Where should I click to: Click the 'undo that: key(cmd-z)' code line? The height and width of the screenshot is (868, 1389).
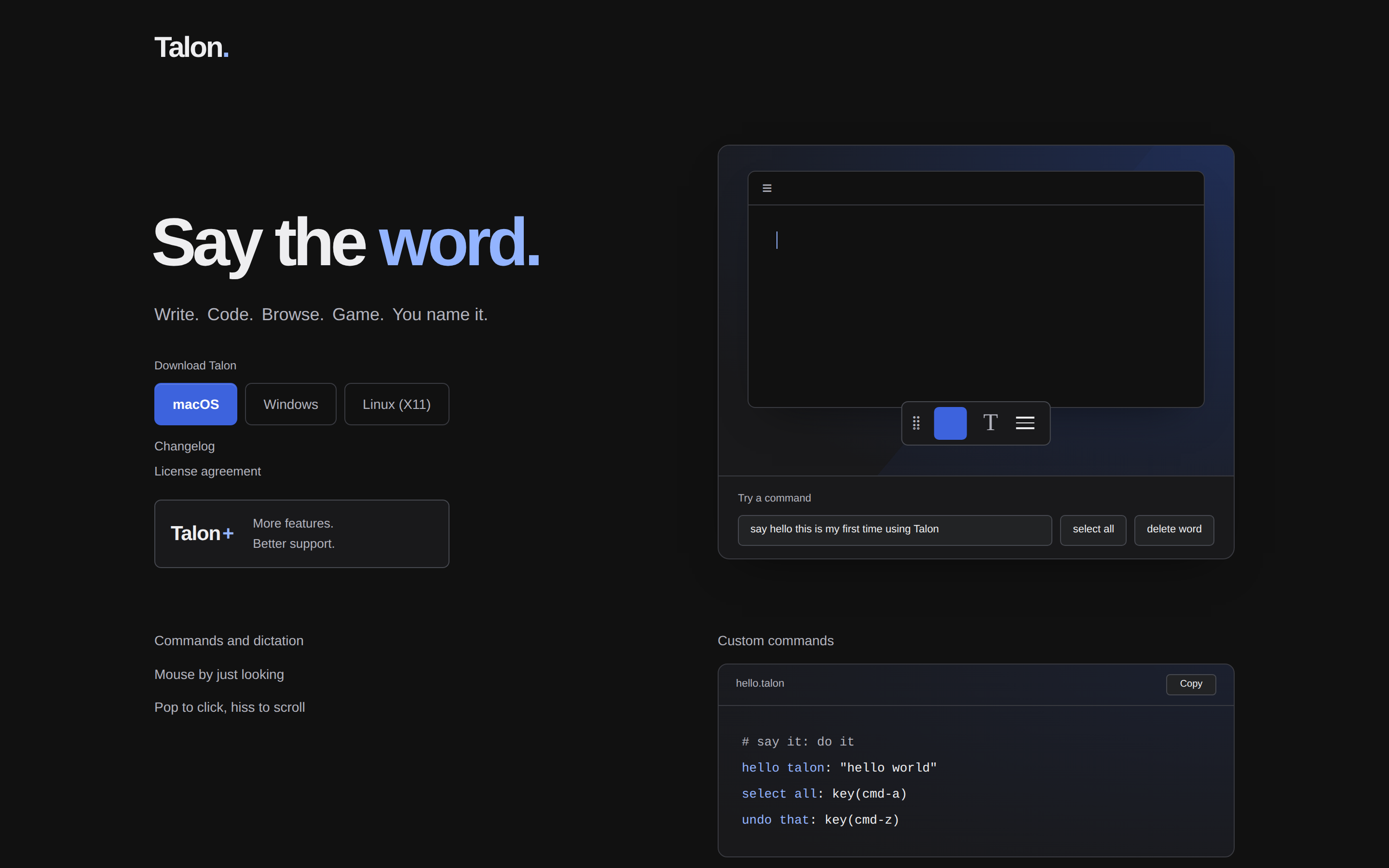[820, 820]
